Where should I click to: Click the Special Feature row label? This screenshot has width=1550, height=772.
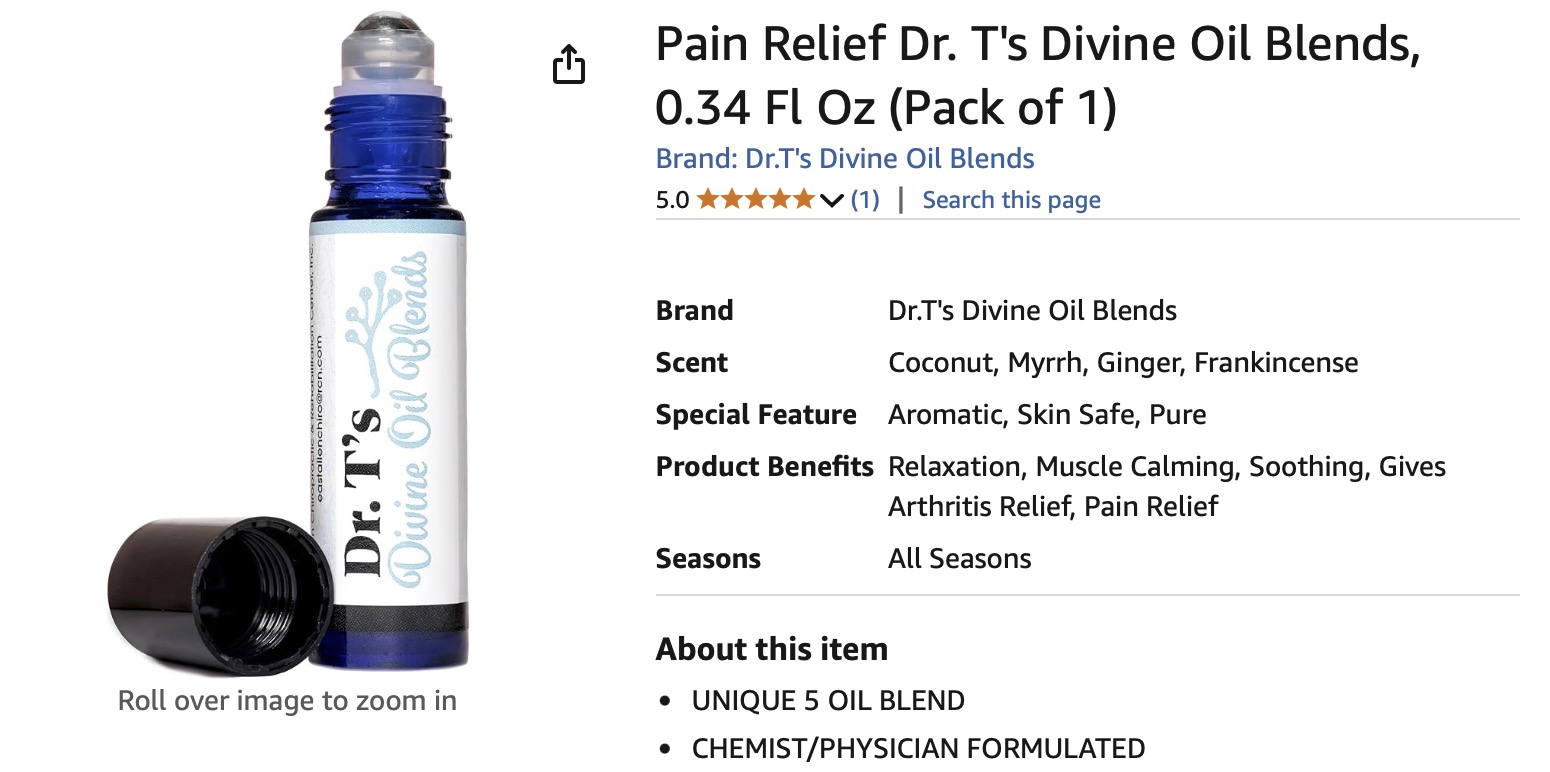click(x=756, y=414)
